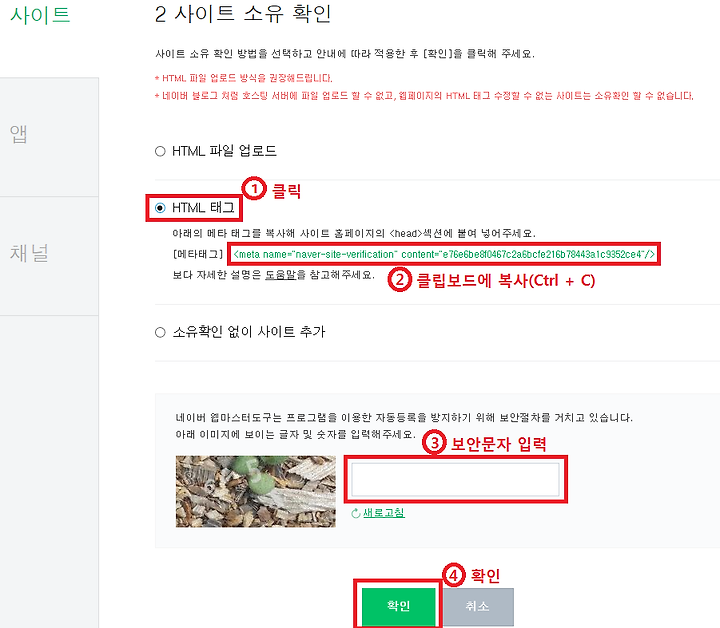This screenshot has width=720, height=628.
Task: Click the 2 사이트 소유 확인 heading
Action: pos(243,14)
